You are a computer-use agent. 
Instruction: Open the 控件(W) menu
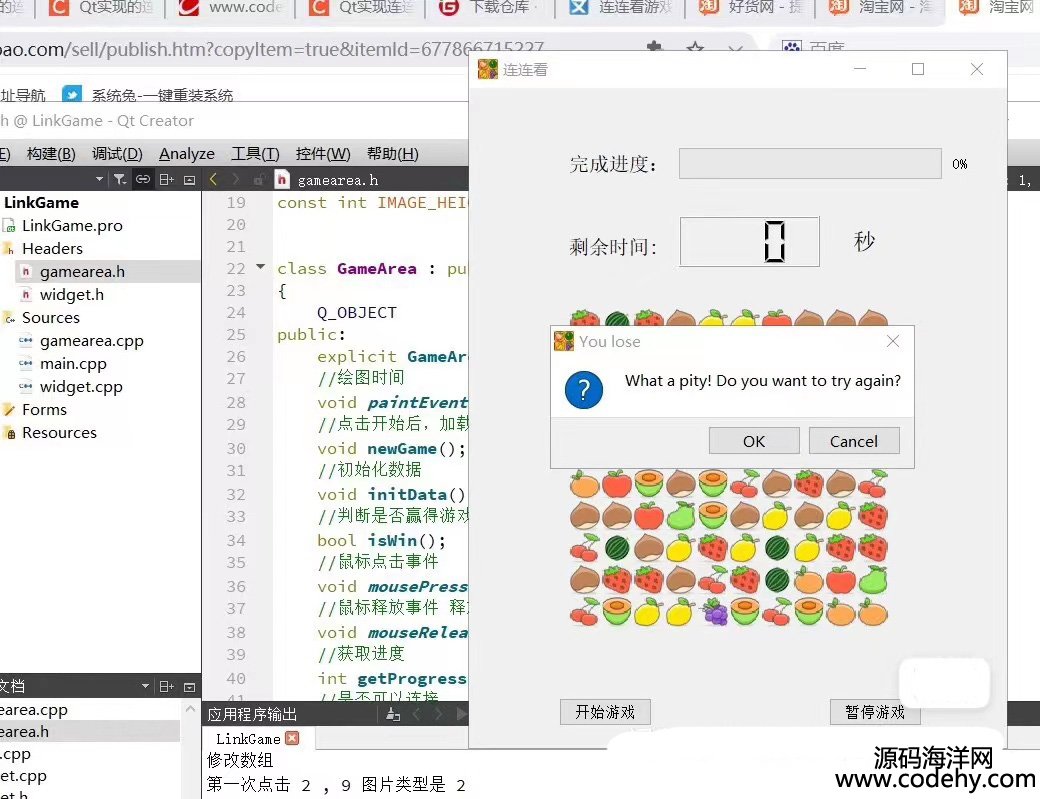point(323,154)
